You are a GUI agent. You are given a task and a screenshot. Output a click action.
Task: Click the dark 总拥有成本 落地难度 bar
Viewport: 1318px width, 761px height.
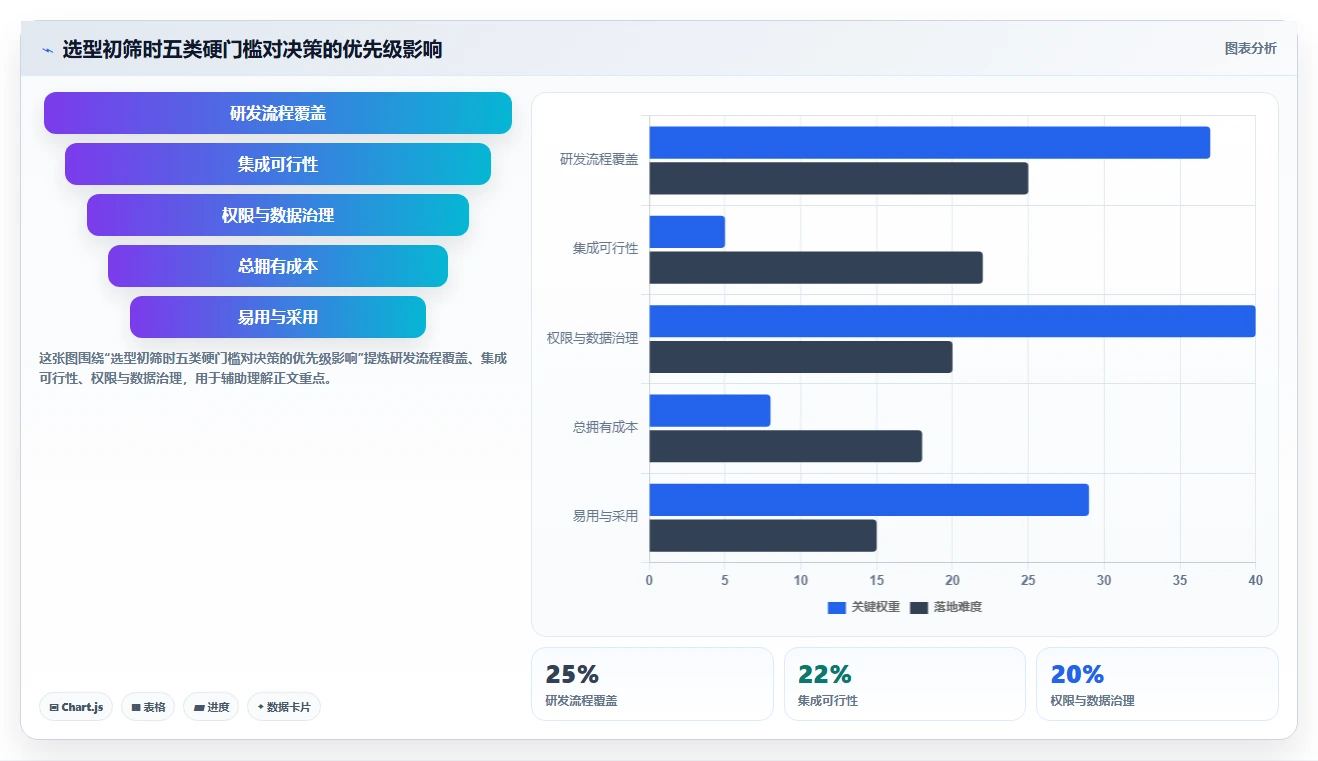(x=785, y=446)
